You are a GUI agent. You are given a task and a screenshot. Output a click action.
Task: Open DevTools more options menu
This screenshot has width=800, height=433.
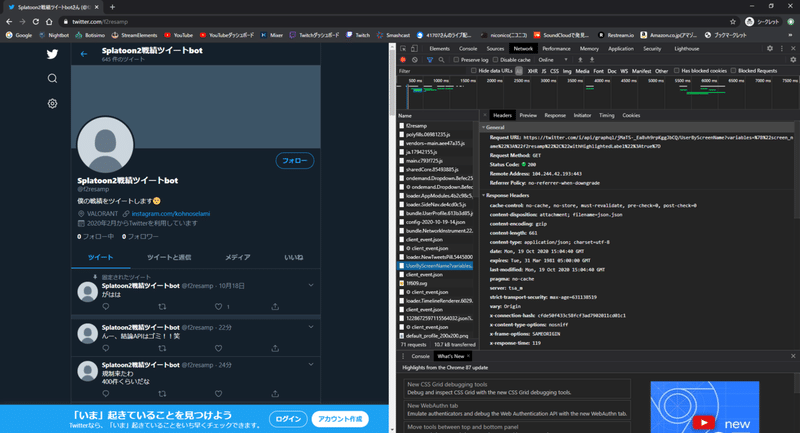pyautogui.click(x=782, y=48)
